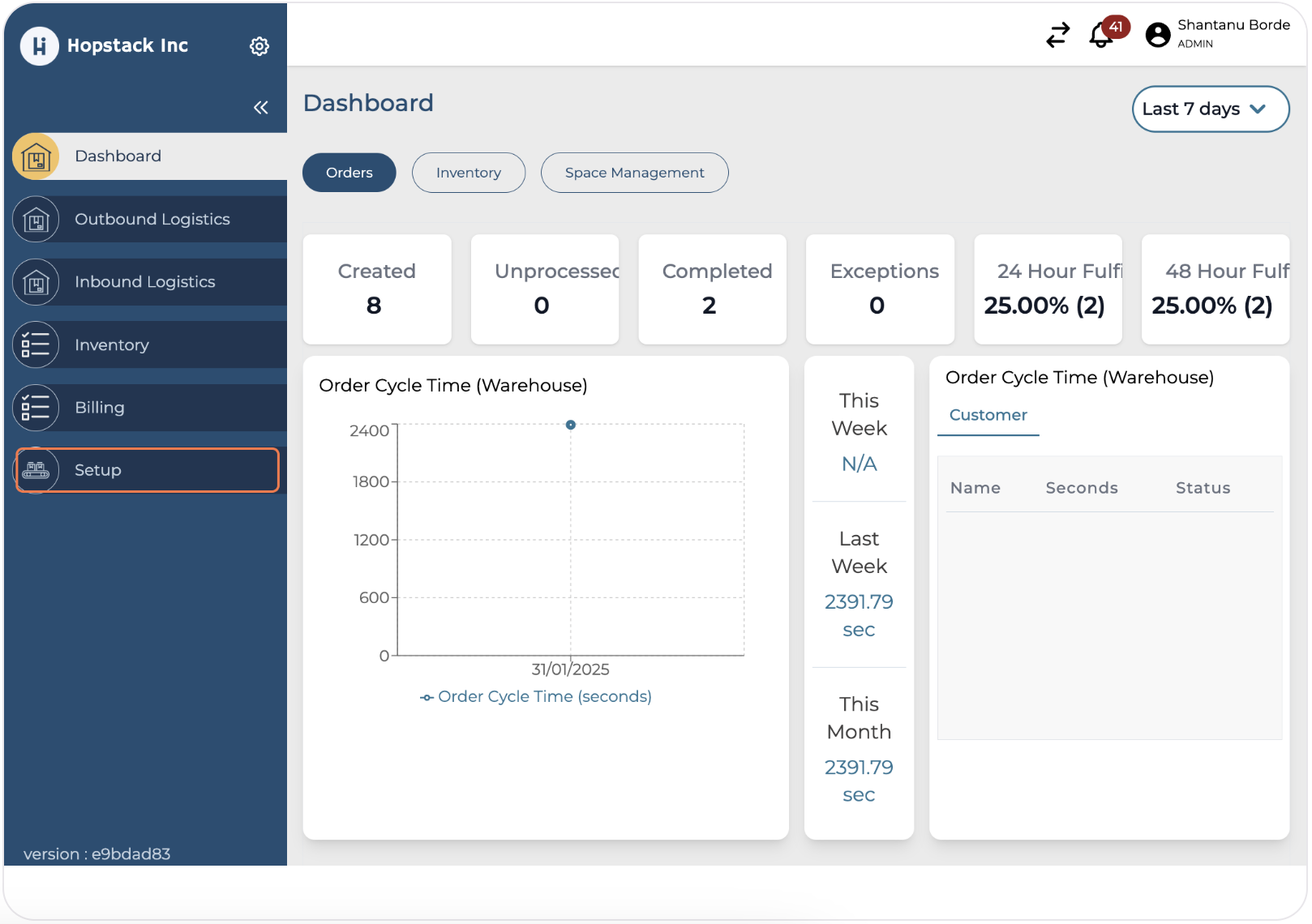Collapse the sidebar with double chevron
1312x924 pixels.
tap(260, 108)
